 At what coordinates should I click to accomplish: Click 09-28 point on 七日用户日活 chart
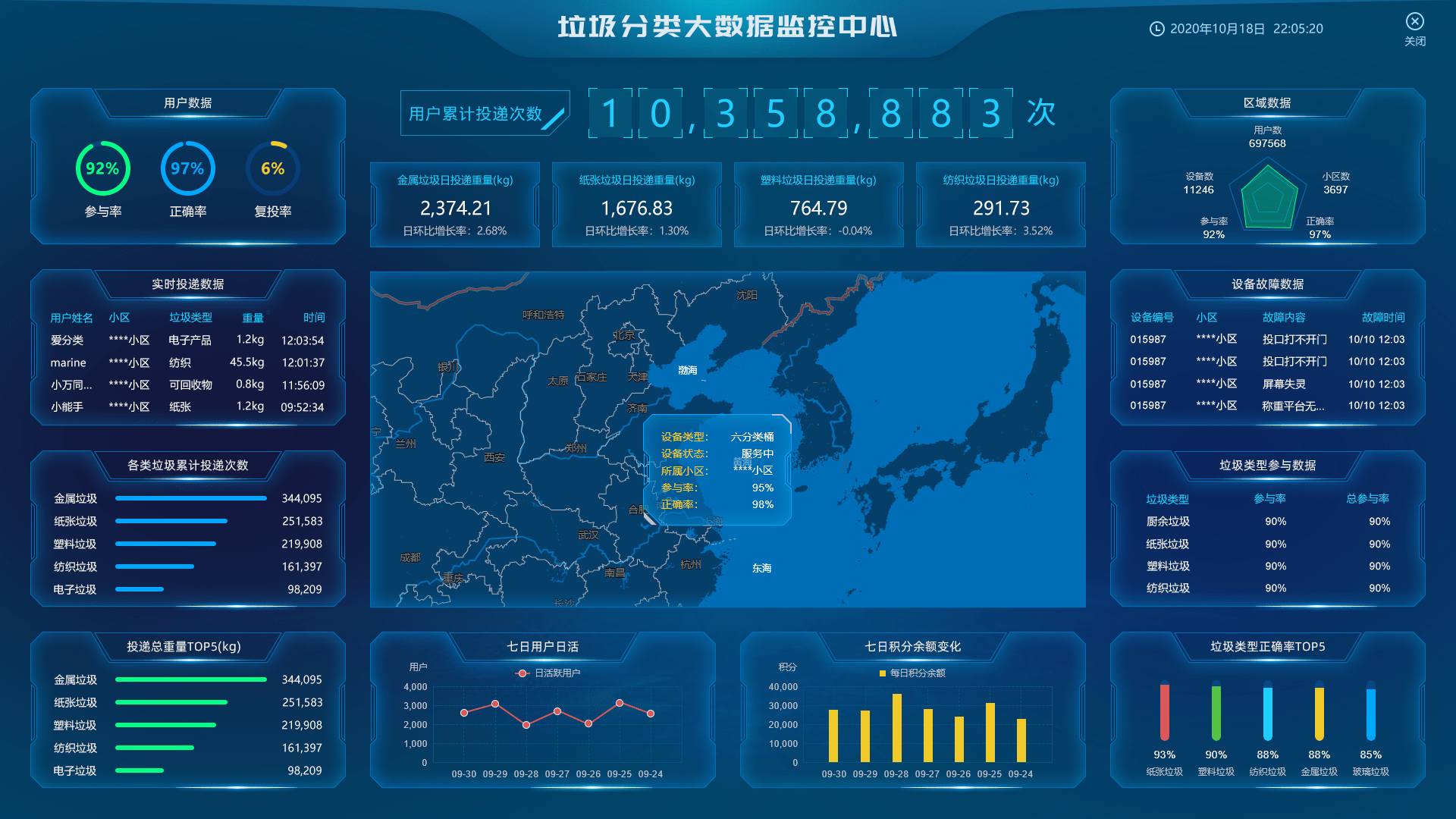point(526,726)
